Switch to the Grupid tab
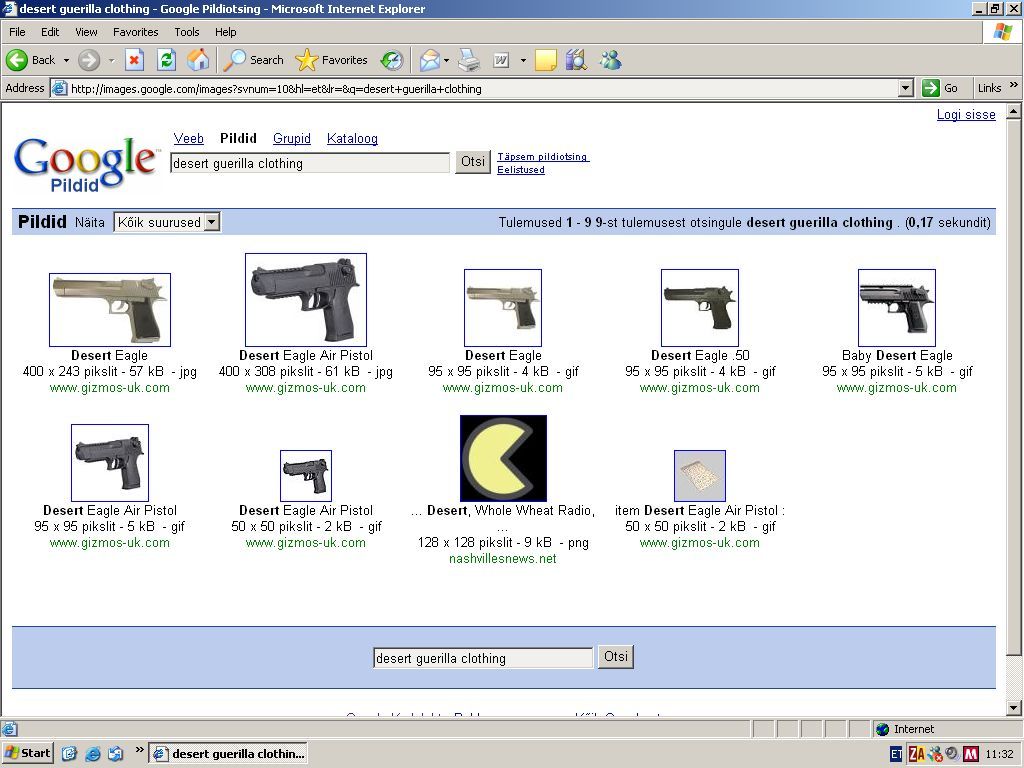Screen dimensions: 1024x768 coord(292,139)
